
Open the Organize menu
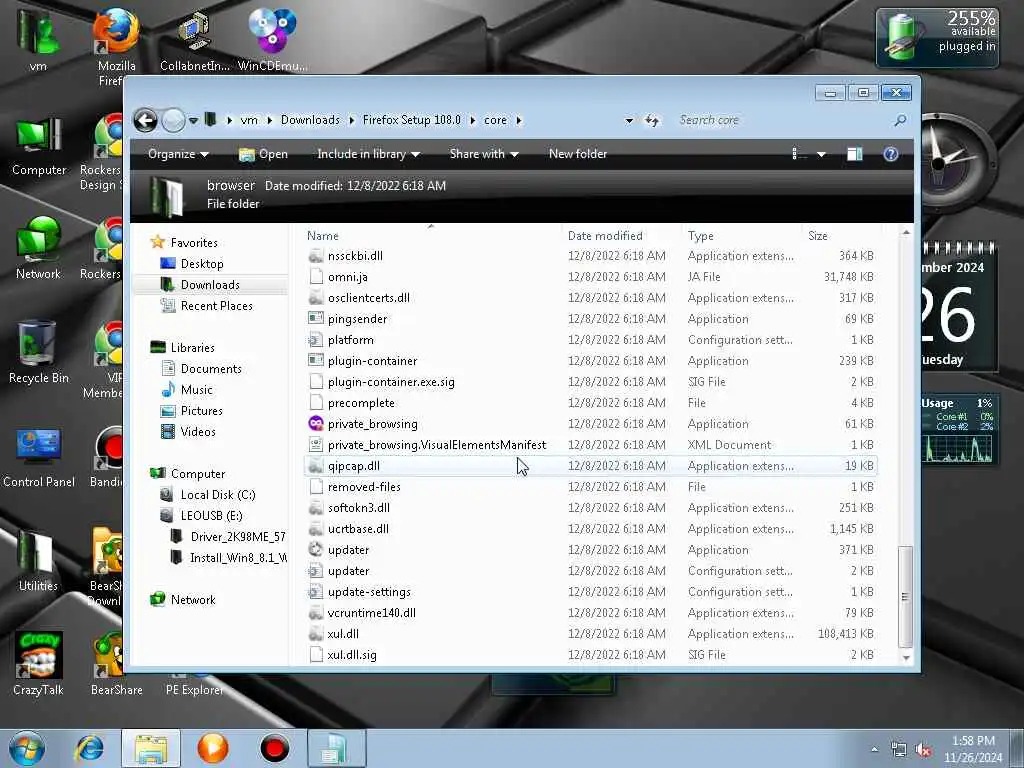178,154
